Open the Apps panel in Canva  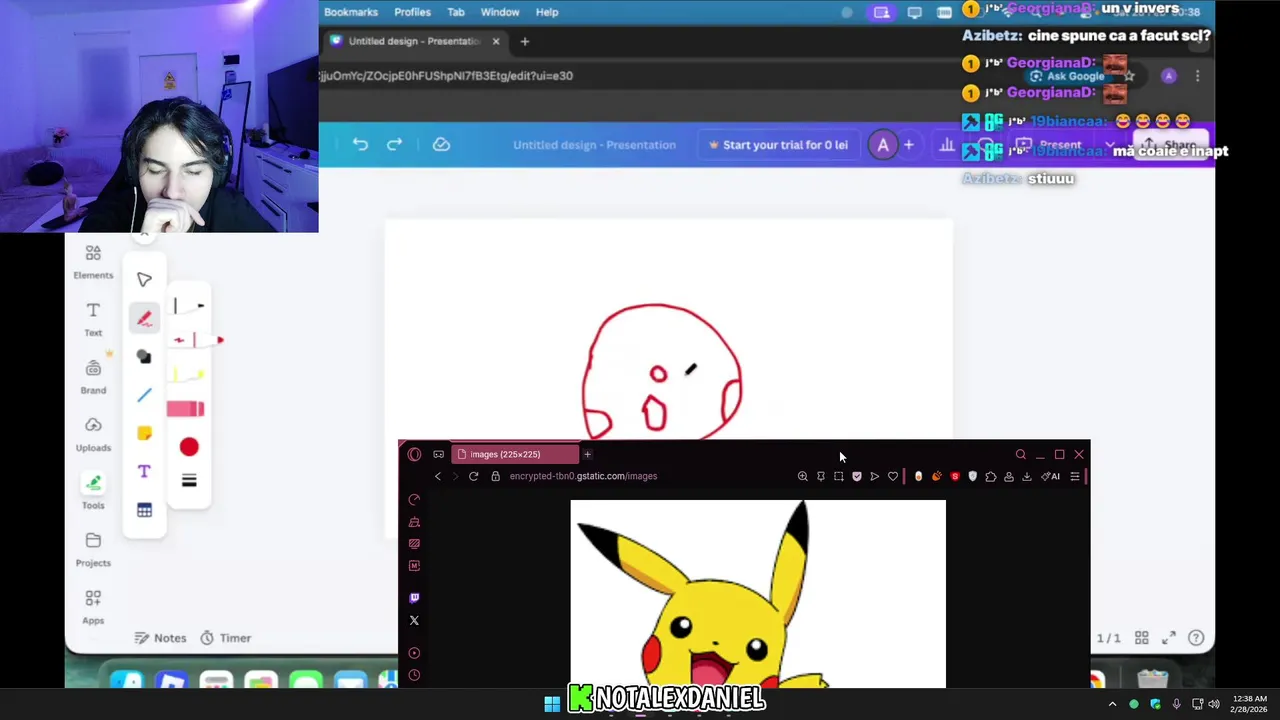(x=93, y=606)
